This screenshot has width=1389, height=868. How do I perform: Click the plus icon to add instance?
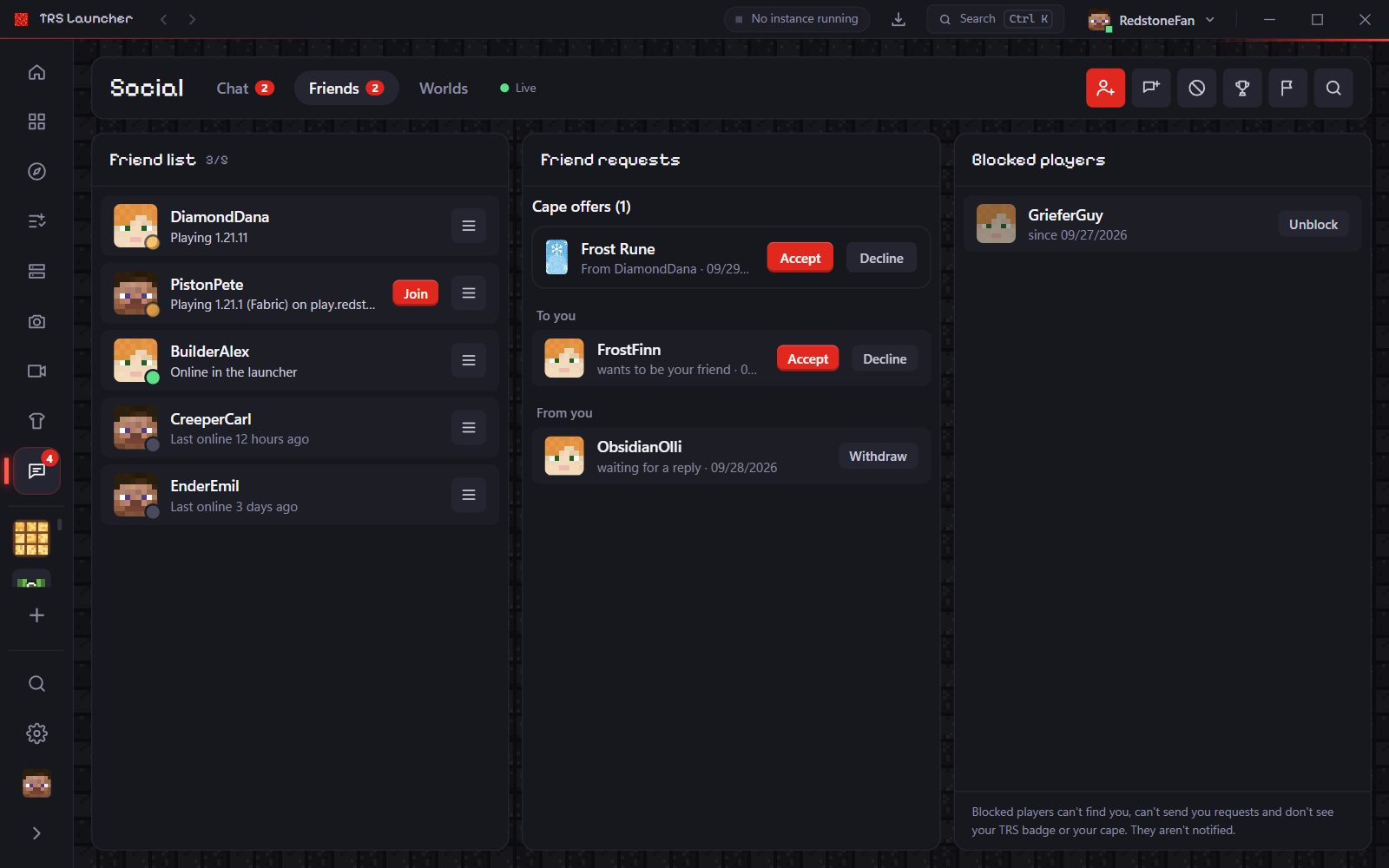point(36,615)
